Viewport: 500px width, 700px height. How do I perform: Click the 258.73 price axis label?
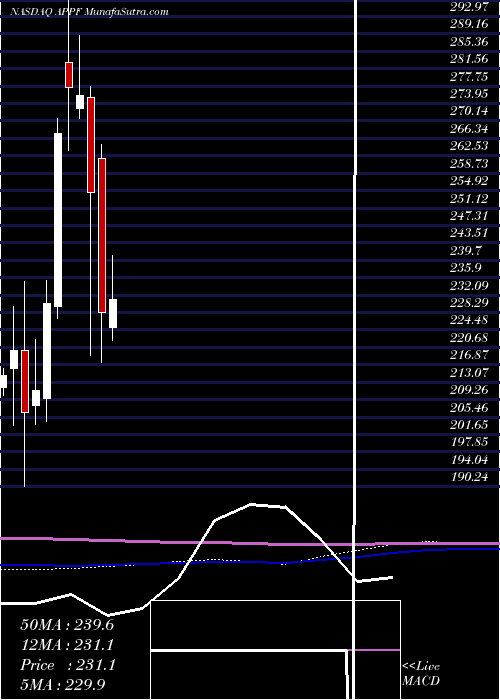point(469,164)
